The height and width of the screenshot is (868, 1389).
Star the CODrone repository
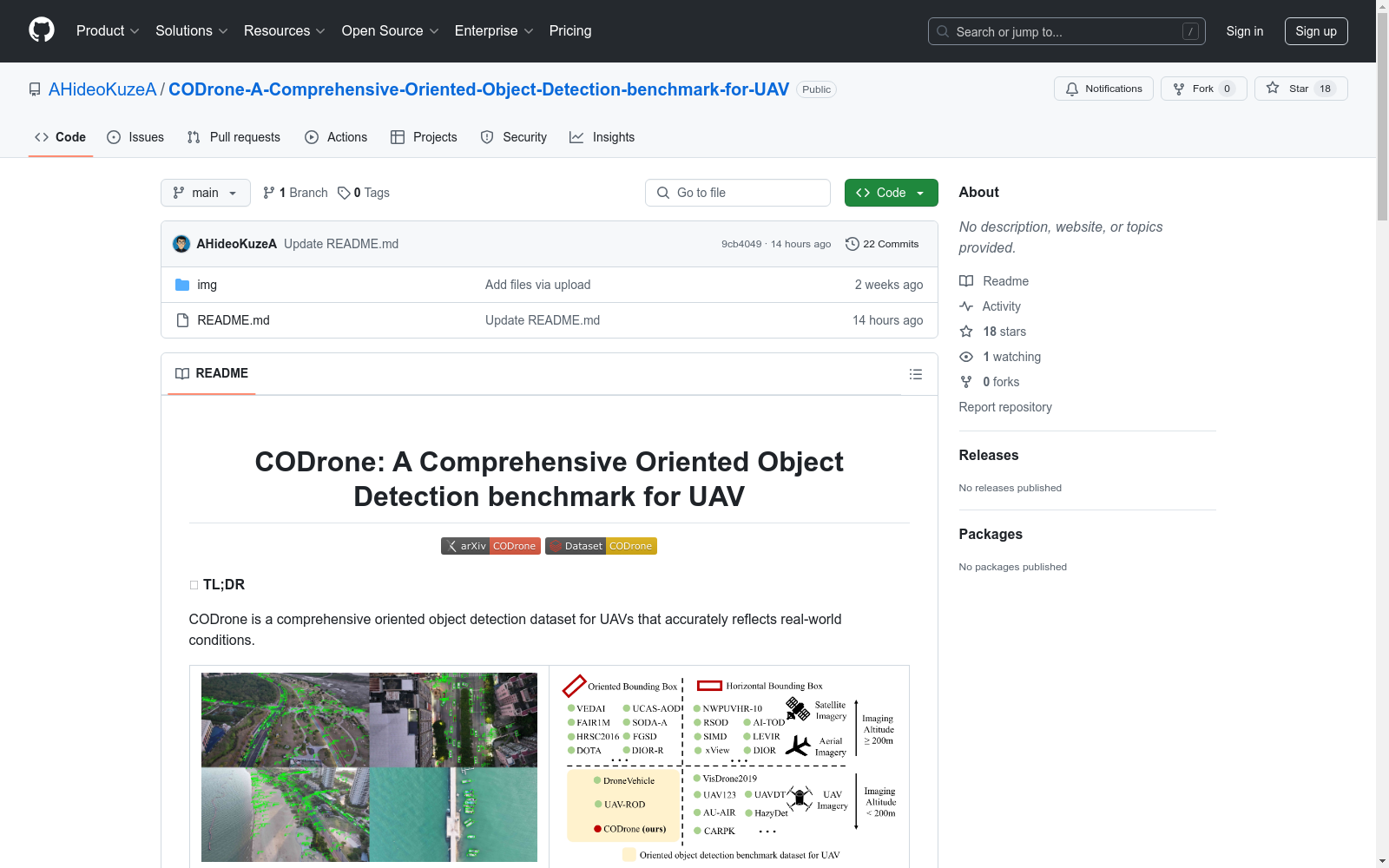(1300, 89)
